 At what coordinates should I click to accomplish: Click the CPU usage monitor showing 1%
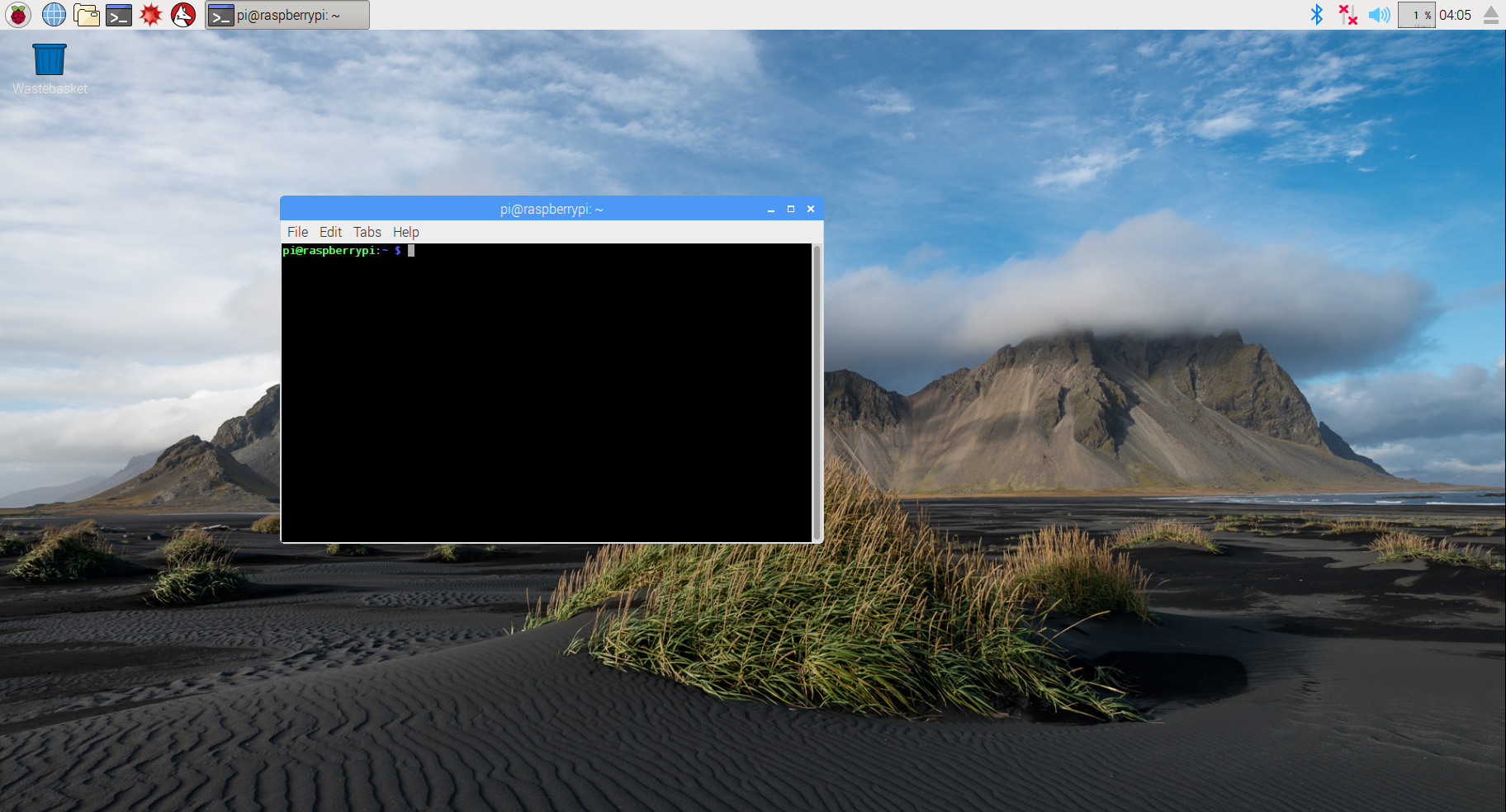point(1416,14)
